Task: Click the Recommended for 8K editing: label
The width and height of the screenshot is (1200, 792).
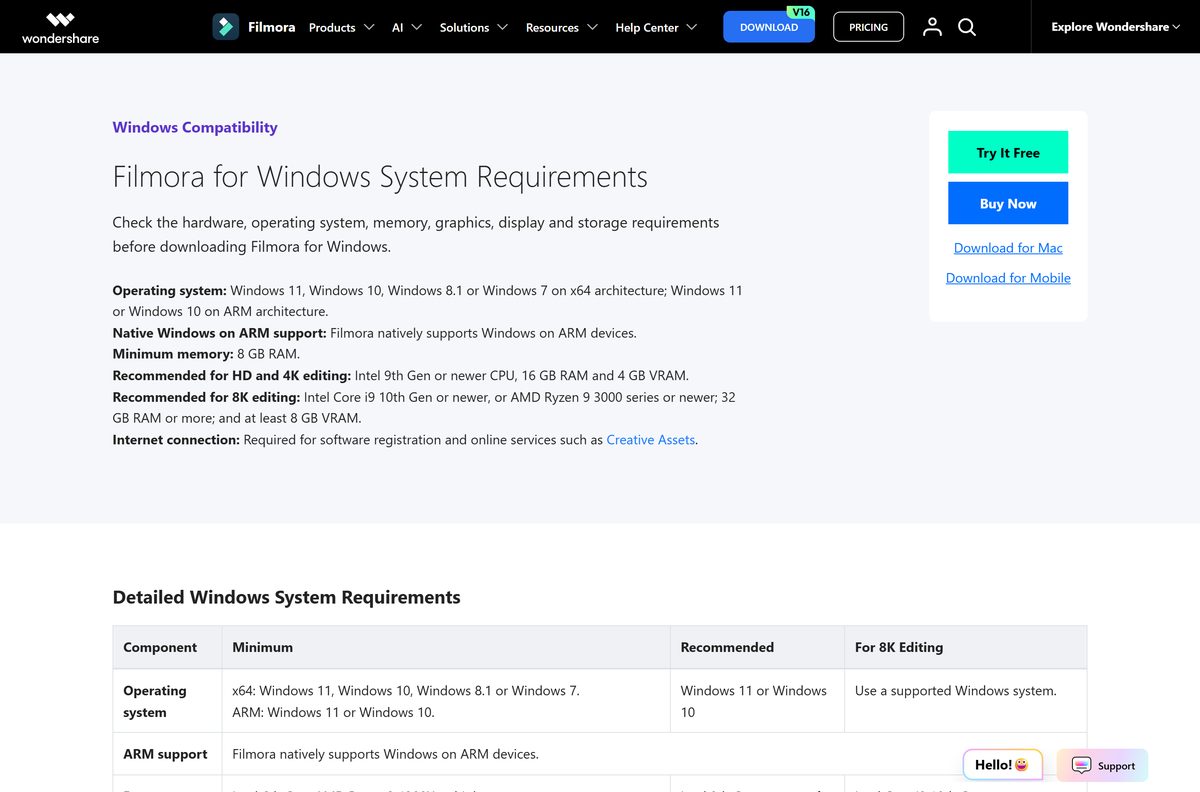Action: click(206, 397)
